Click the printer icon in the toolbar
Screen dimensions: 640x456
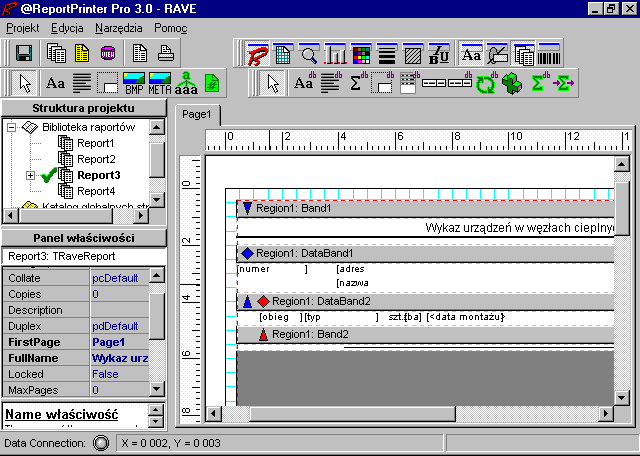click(166, 53)
